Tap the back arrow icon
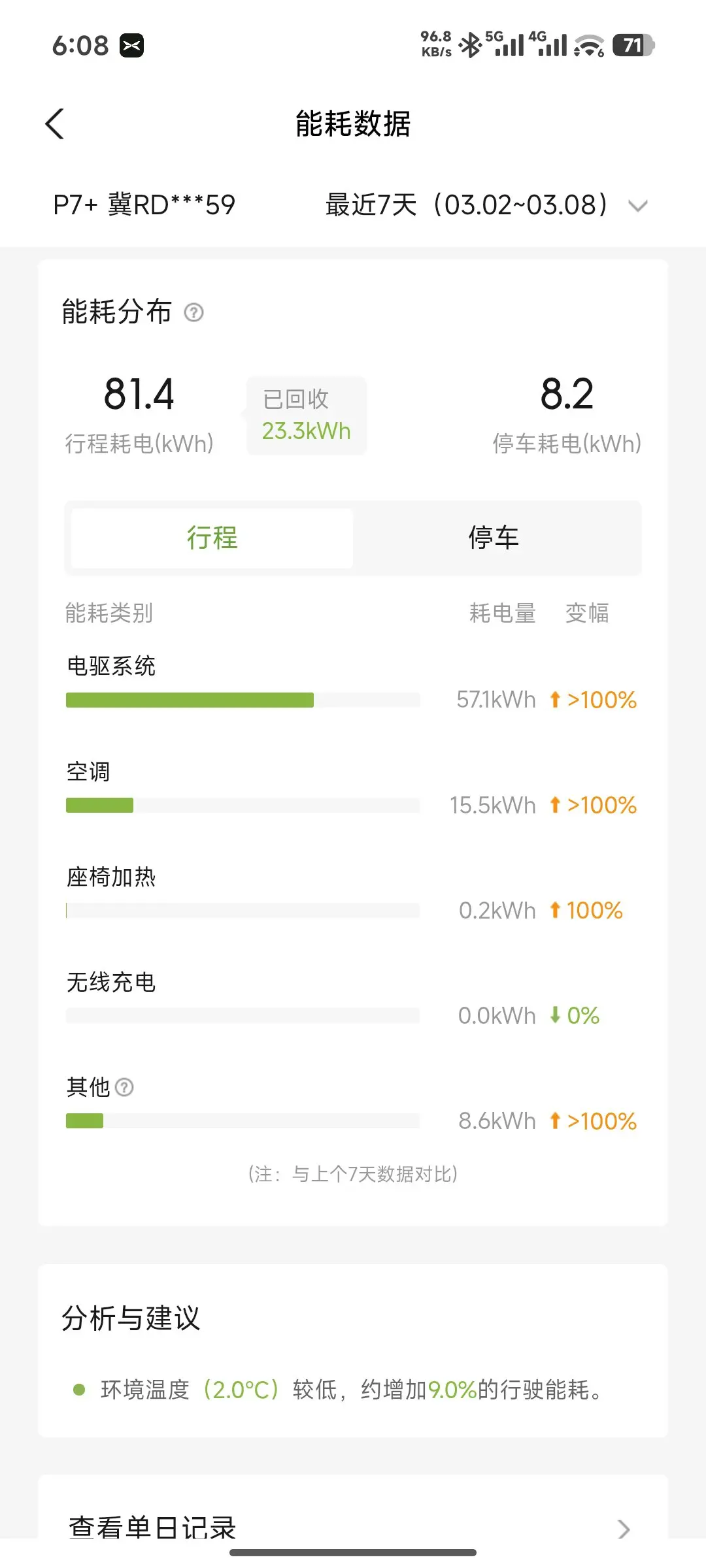Screen dimensions: 706x1568 [55, 123]
